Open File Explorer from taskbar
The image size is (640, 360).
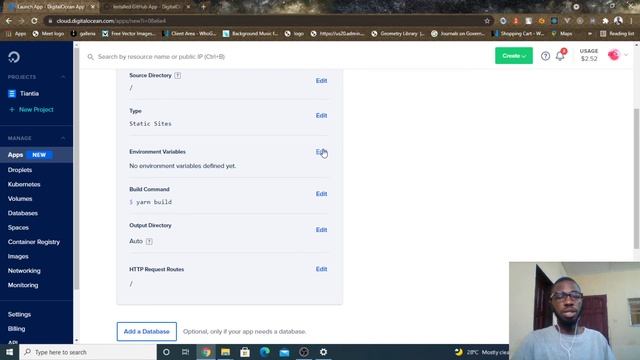point(225,352)
